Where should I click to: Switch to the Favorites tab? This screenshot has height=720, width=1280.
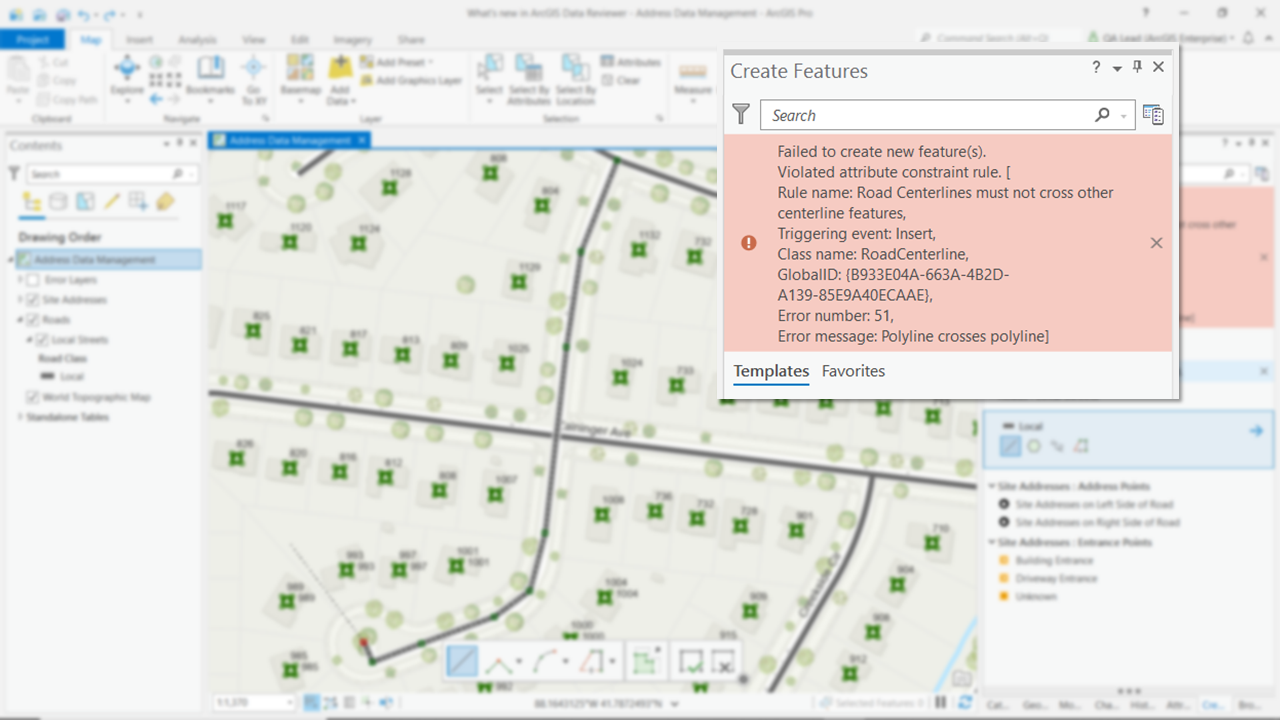(x=853, y=371)
